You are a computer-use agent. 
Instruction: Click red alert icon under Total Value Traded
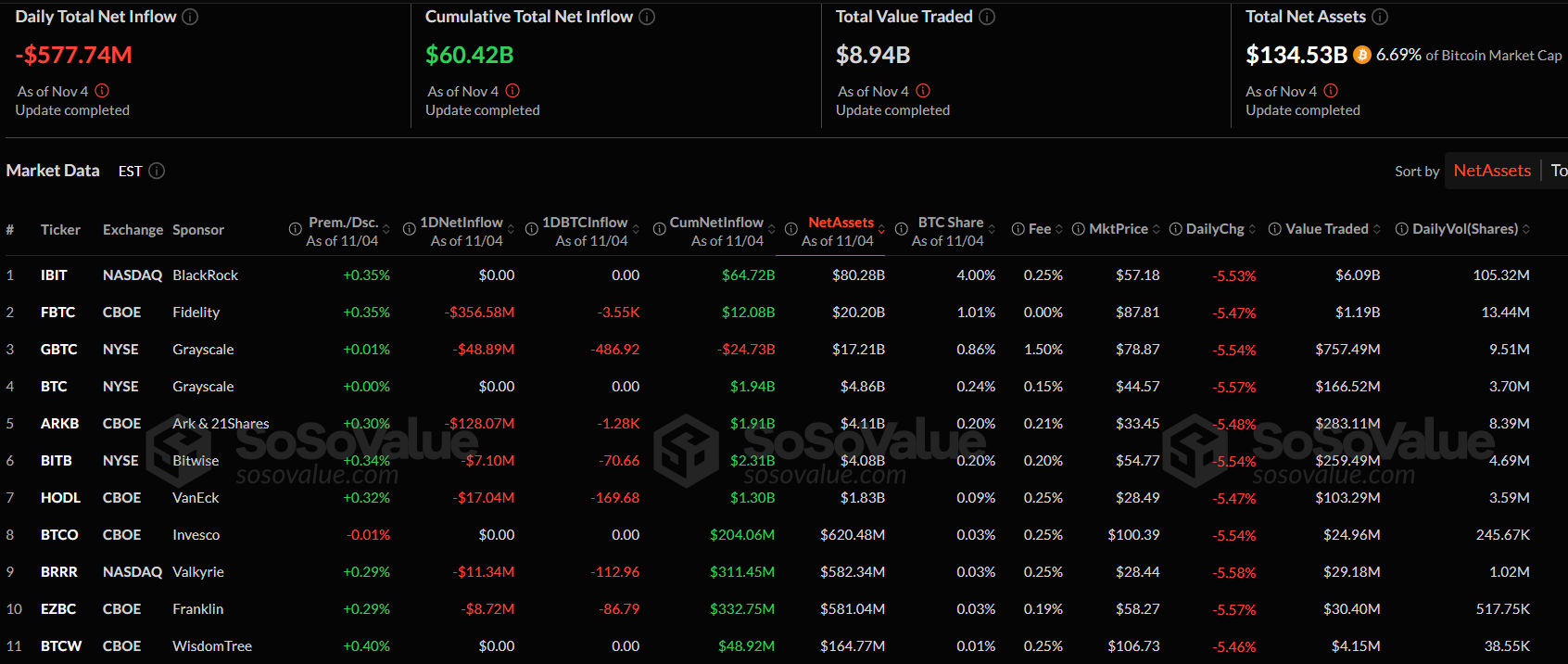[923, 91]
